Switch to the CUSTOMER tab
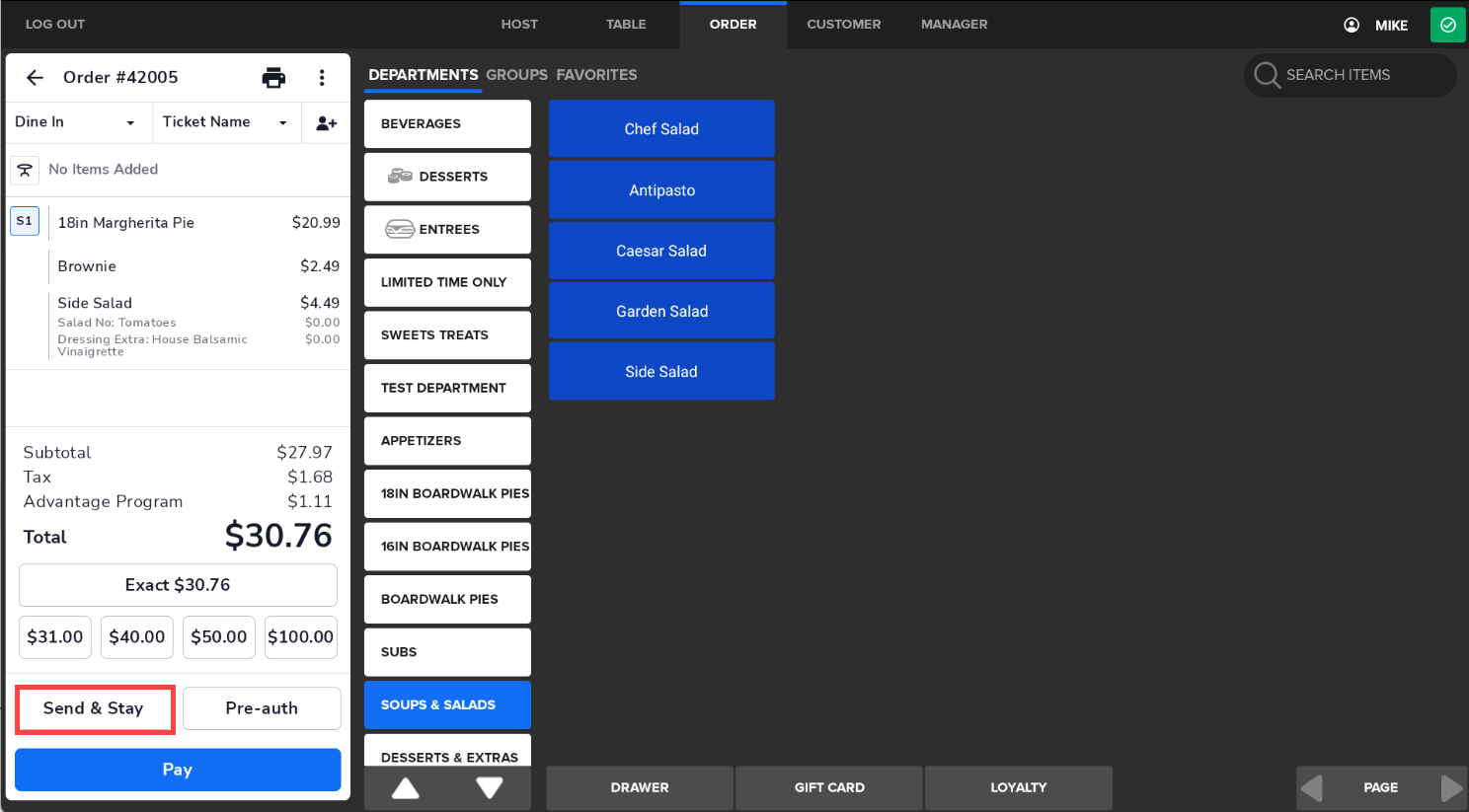This screenshot has width=1469, height=812. click(x=843, y=24)
